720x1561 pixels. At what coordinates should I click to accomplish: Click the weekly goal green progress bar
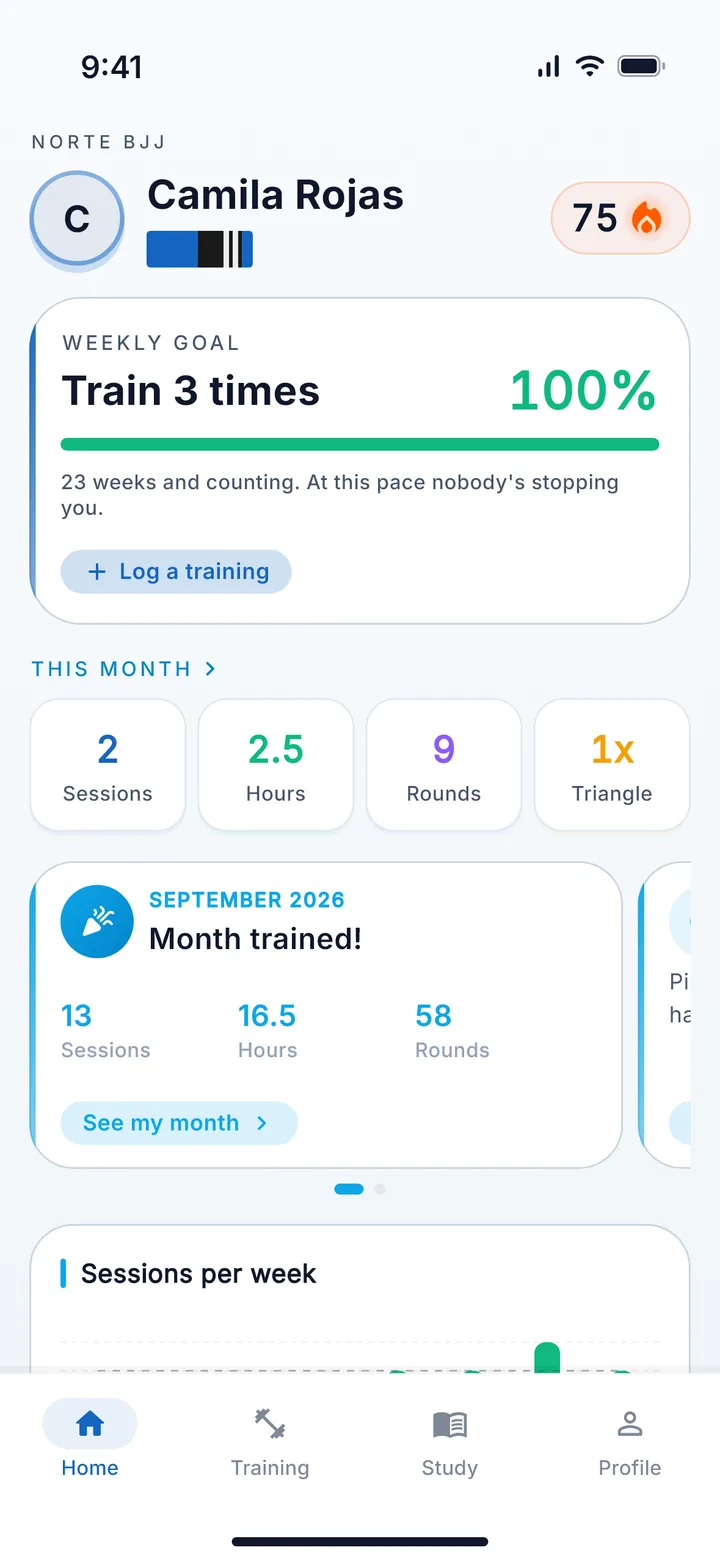[360, 444]
